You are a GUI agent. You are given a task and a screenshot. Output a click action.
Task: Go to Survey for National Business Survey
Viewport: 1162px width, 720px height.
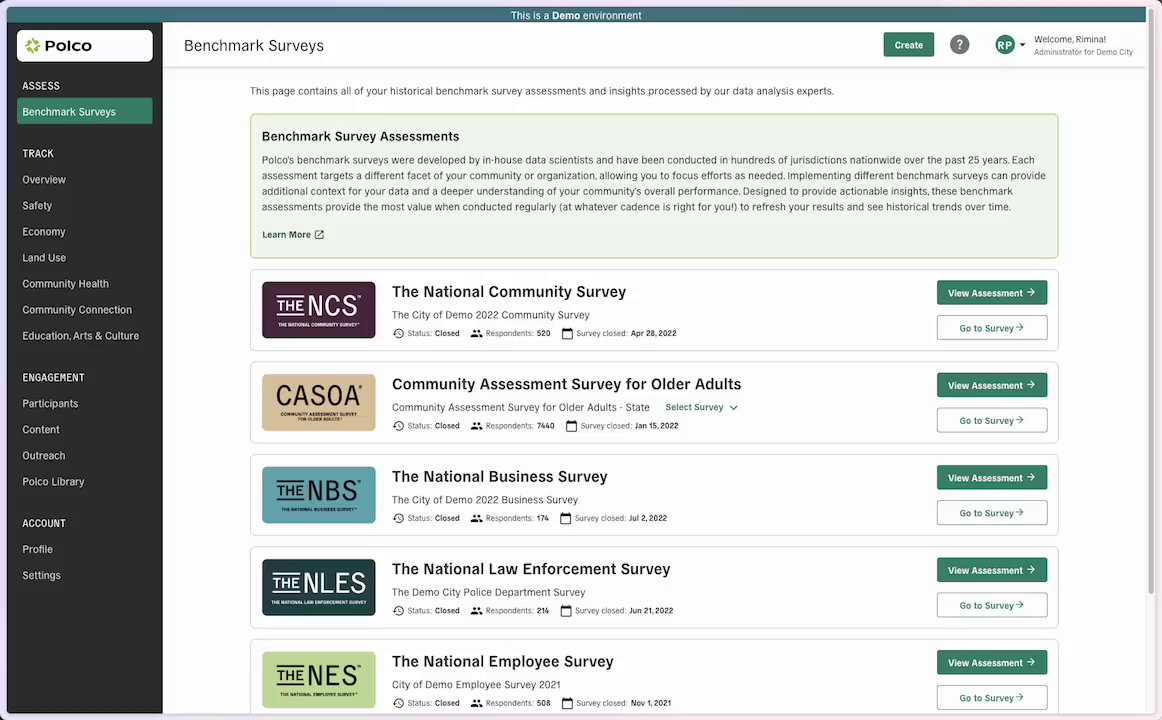click(992, 513)
